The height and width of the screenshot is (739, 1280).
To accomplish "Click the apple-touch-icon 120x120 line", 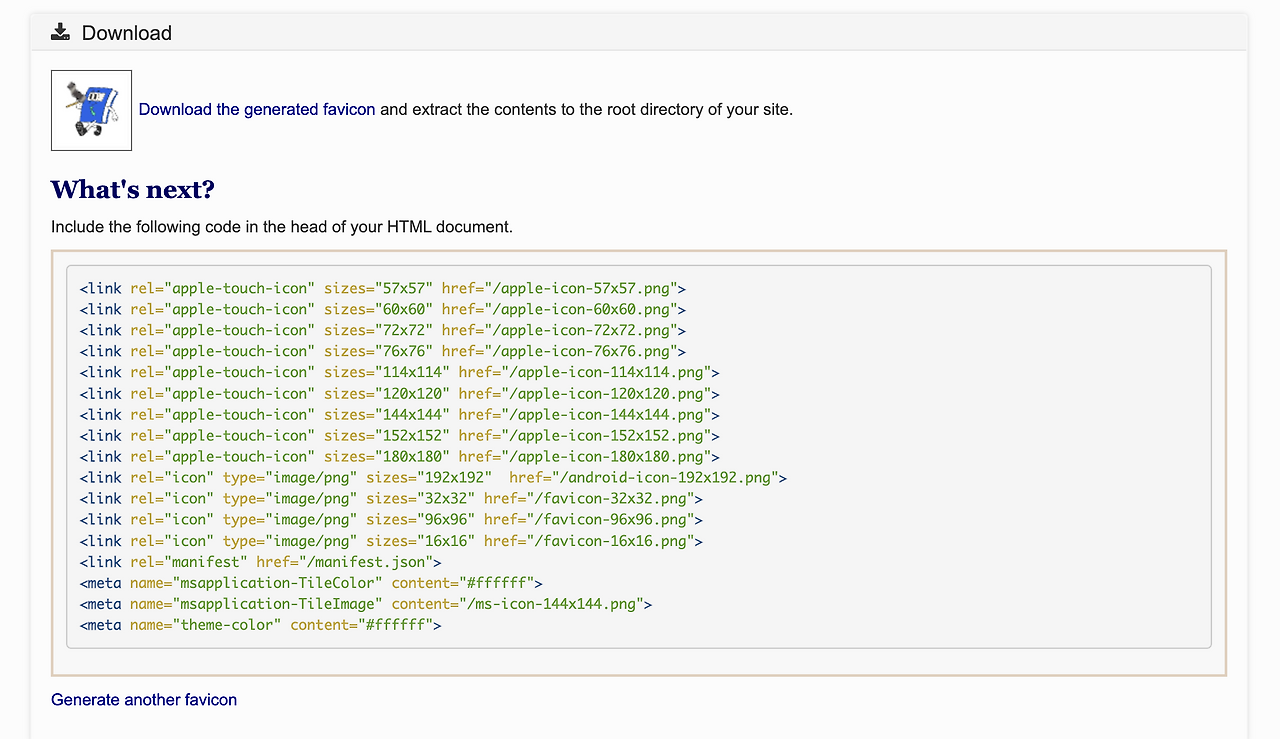I will 395,393.
